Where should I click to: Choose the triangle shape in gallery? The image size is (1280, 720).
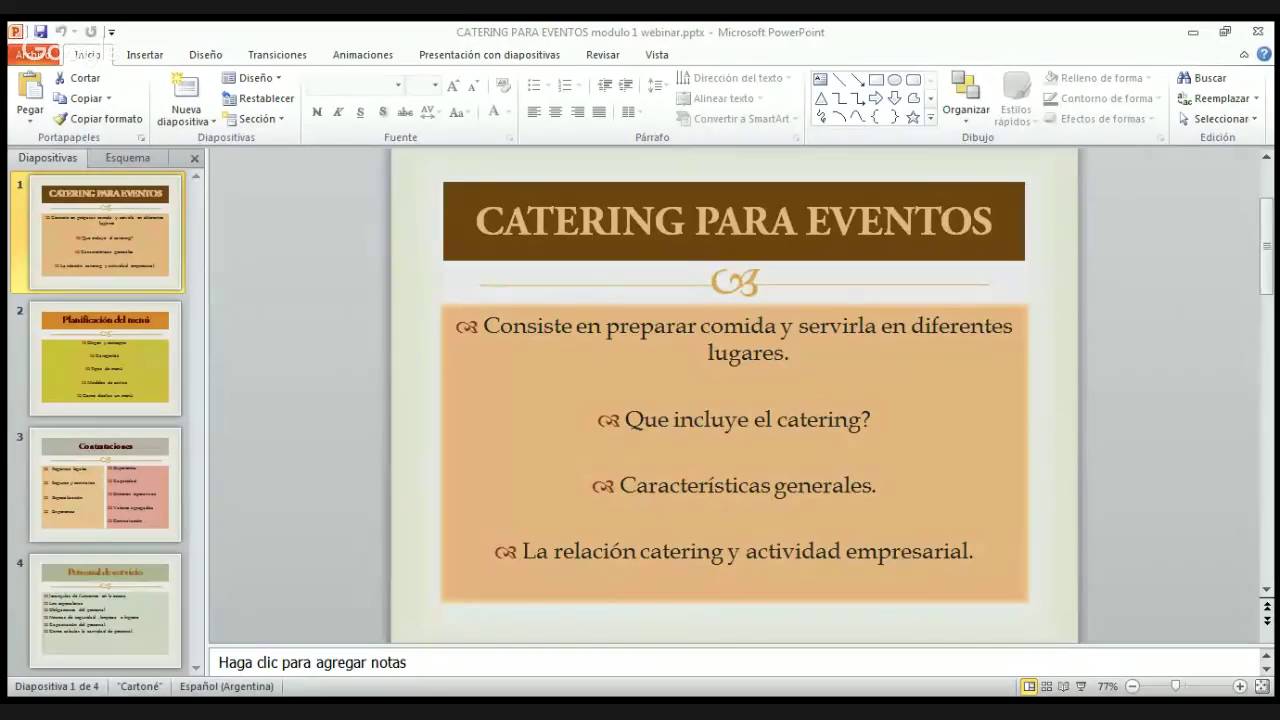(820, 98)
